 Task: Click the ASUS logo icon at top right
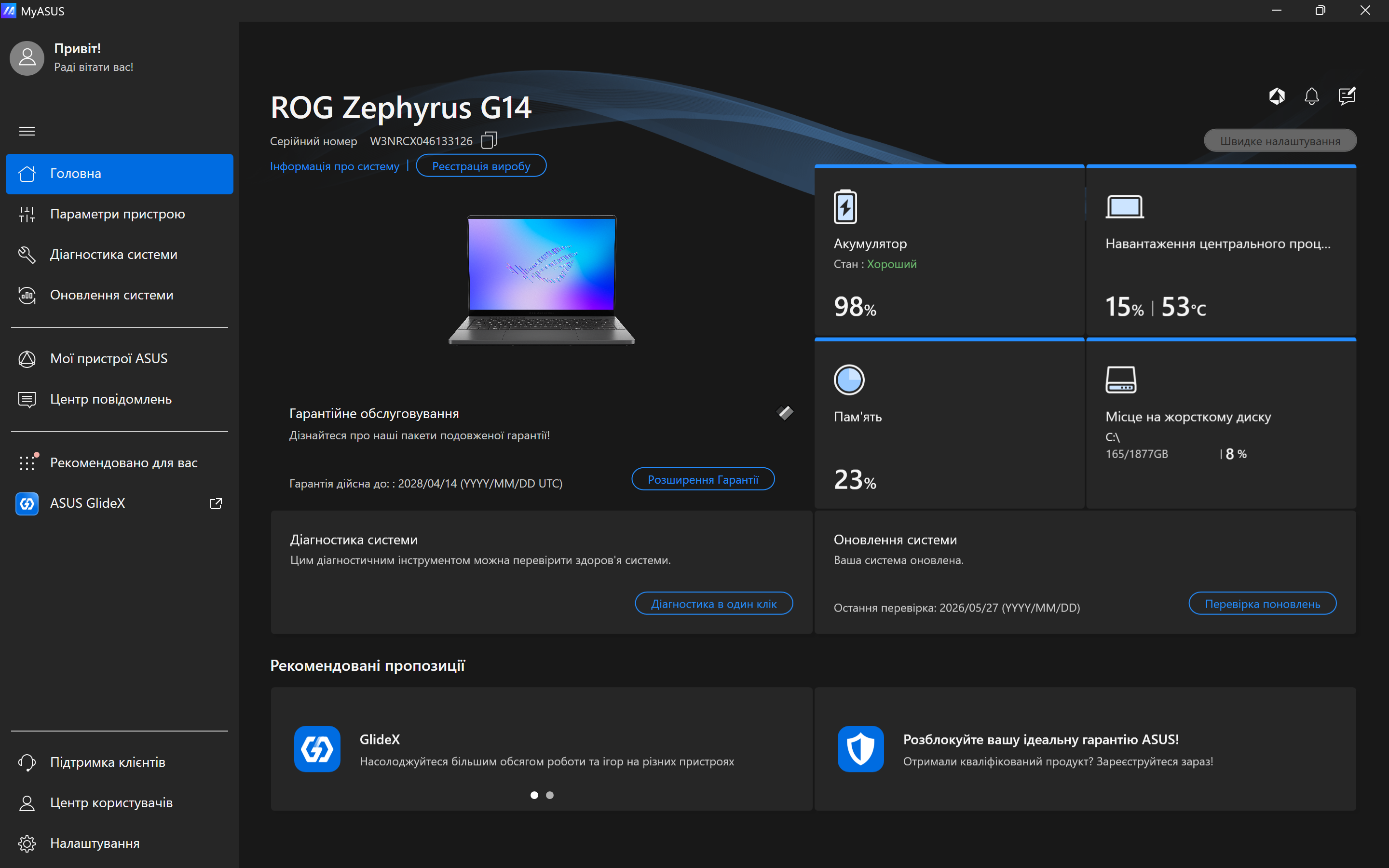(1277, 96)
